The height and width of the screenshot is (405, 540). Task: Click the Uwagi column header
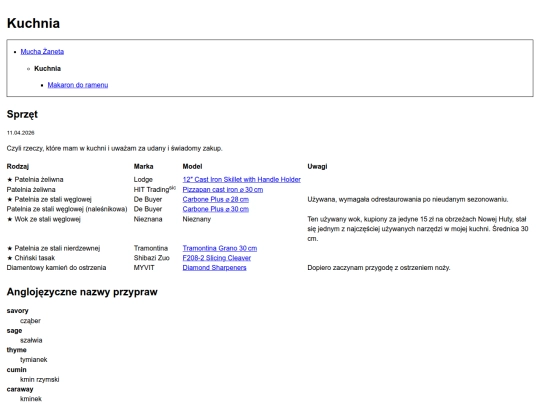point(317,167)
